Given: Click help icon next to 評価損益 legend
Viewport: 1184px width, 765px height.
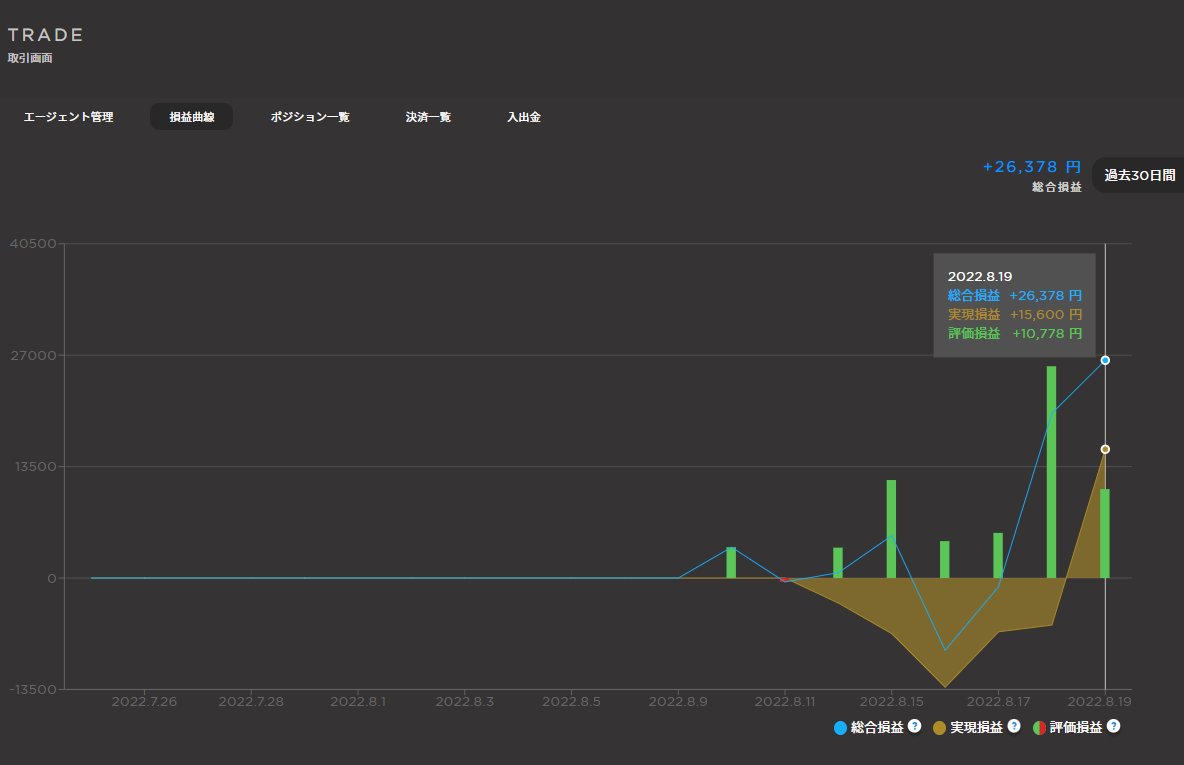Looking at the screenshot, I should click(1113, 726).
